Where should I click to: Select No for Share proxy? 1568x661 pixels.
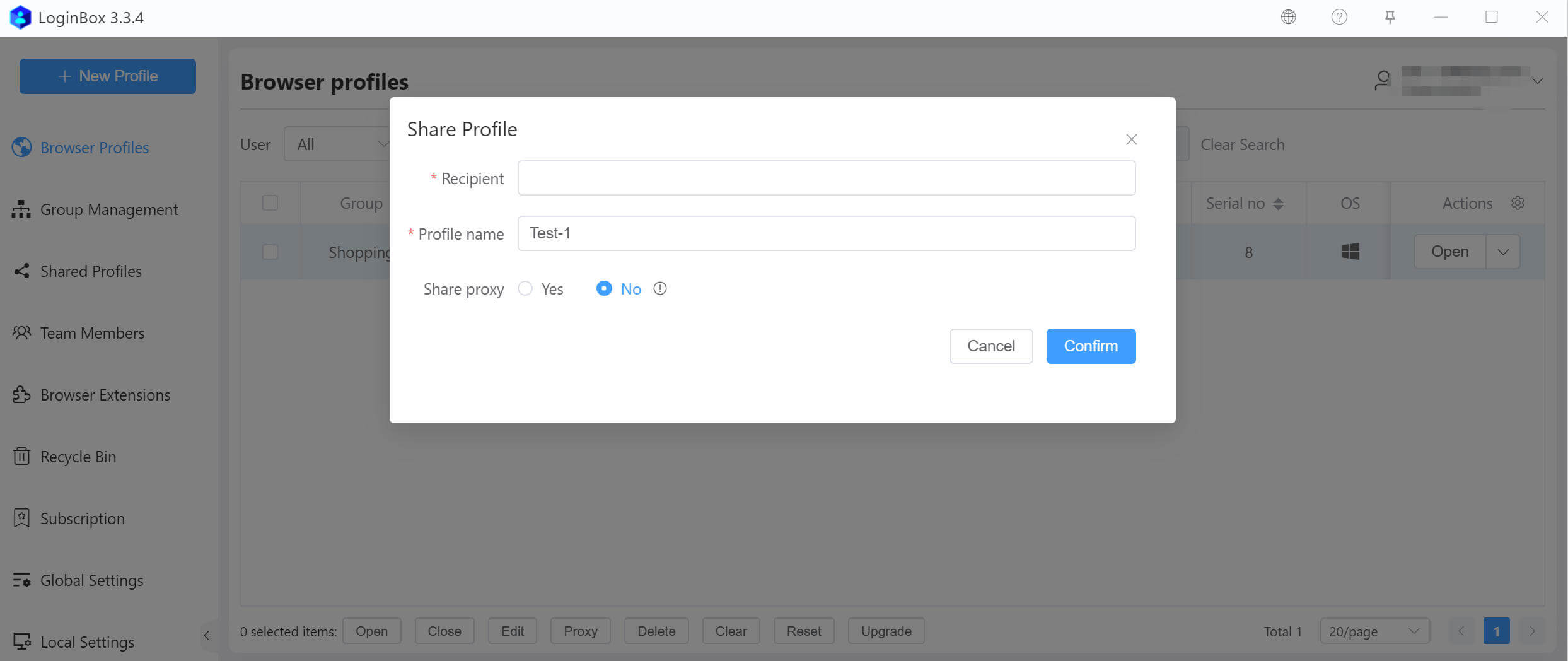(x=604, y=288)
